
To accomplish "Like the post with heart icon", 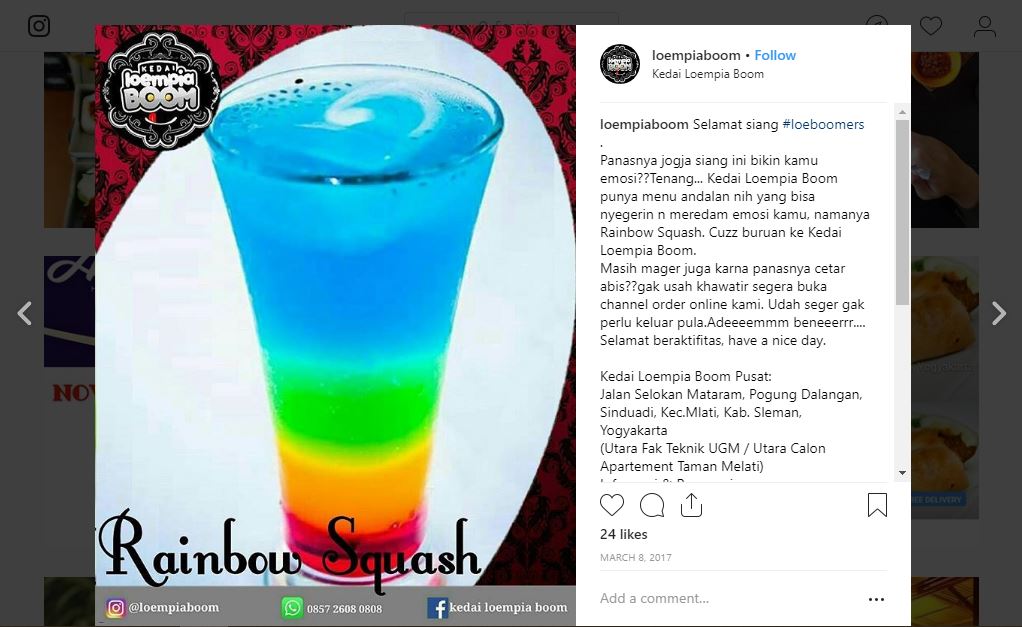I will tap(611, 505).
